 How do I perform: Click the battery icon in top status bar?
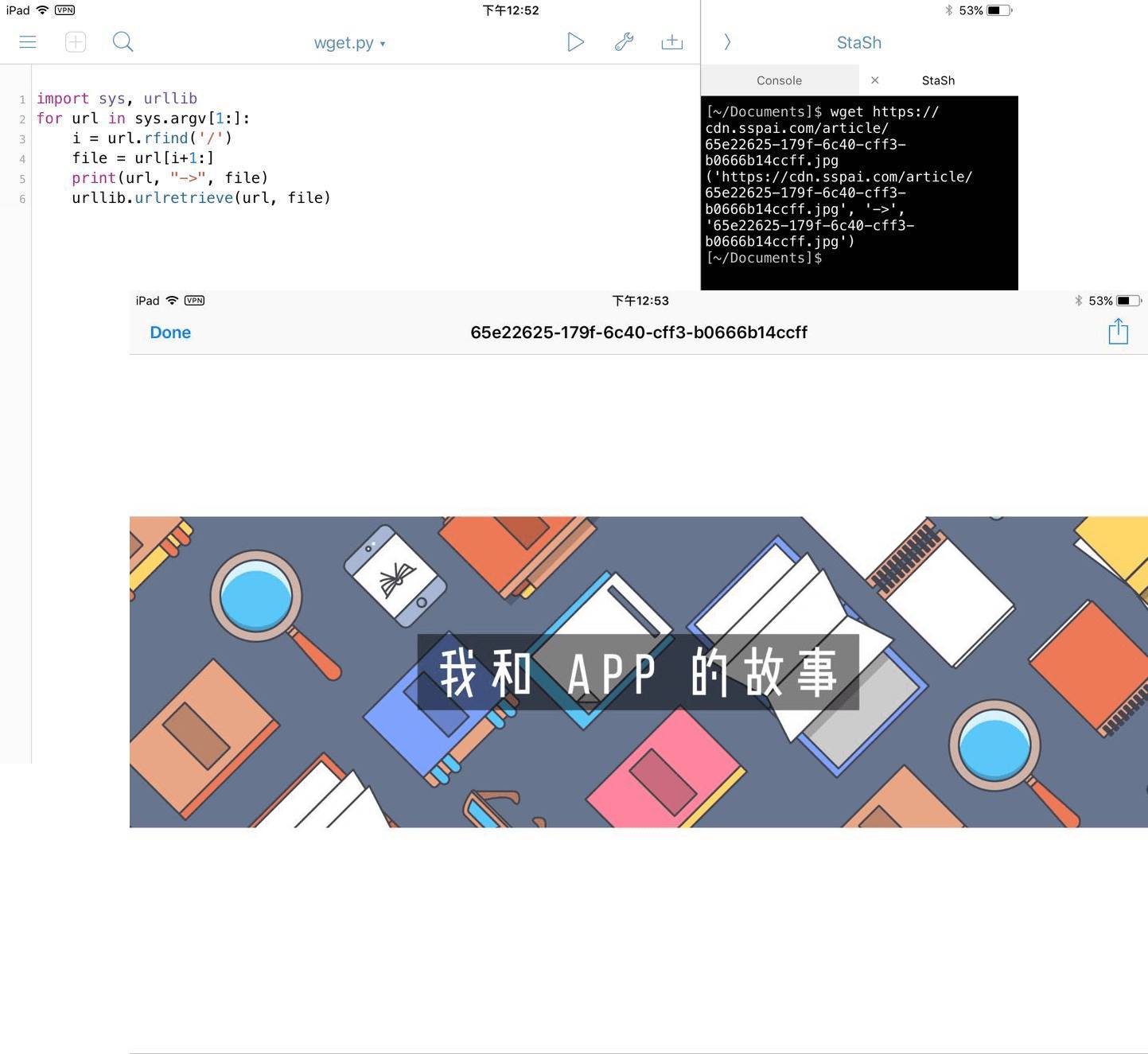(999, 10)
